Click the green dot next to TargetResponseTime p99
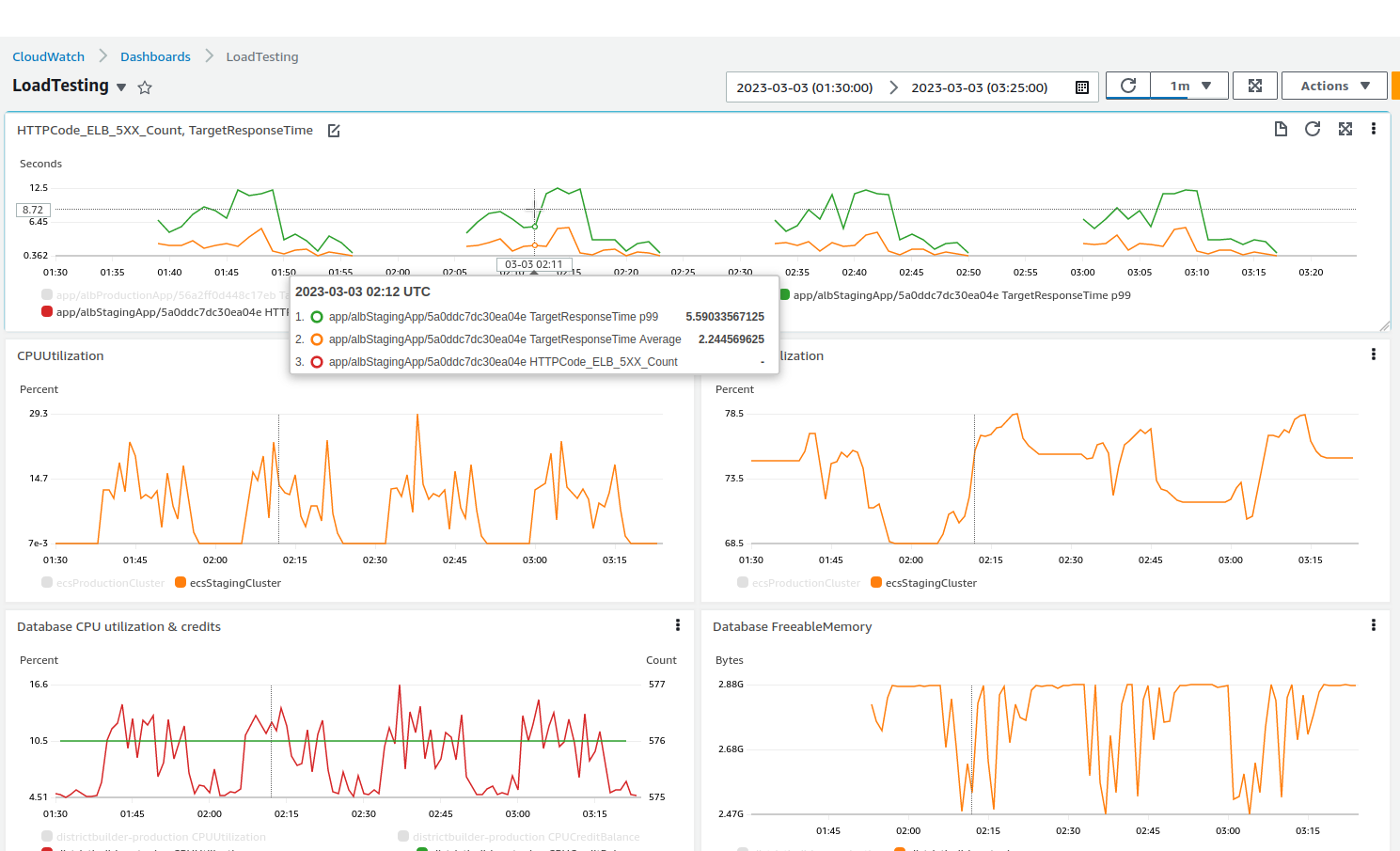 [317, 317]
